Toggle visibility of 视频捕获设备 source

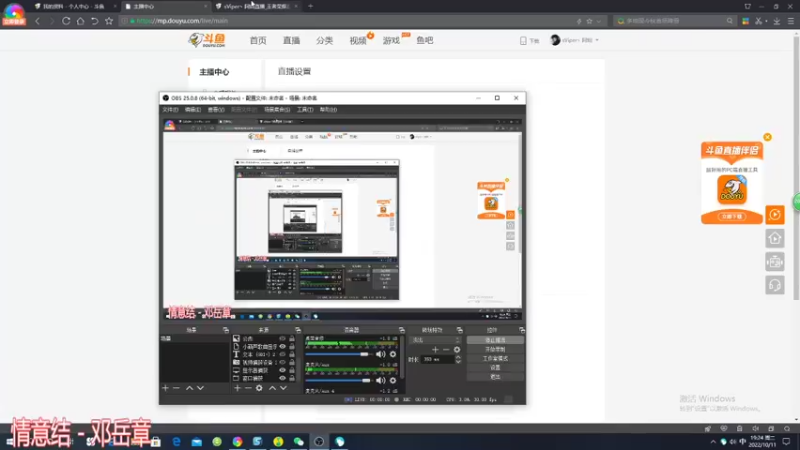[282, 362]
